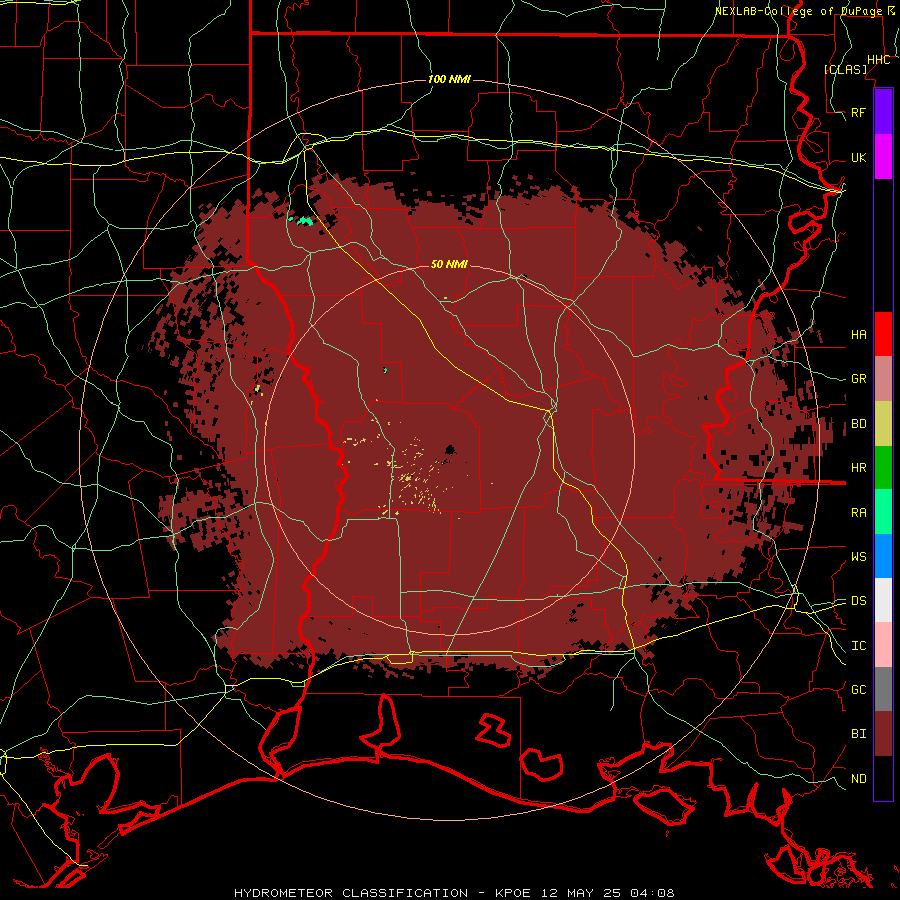Viewport: 900px width, 900px height.
Task: Click the HA red legend swatch
Action: click(883, 334)
